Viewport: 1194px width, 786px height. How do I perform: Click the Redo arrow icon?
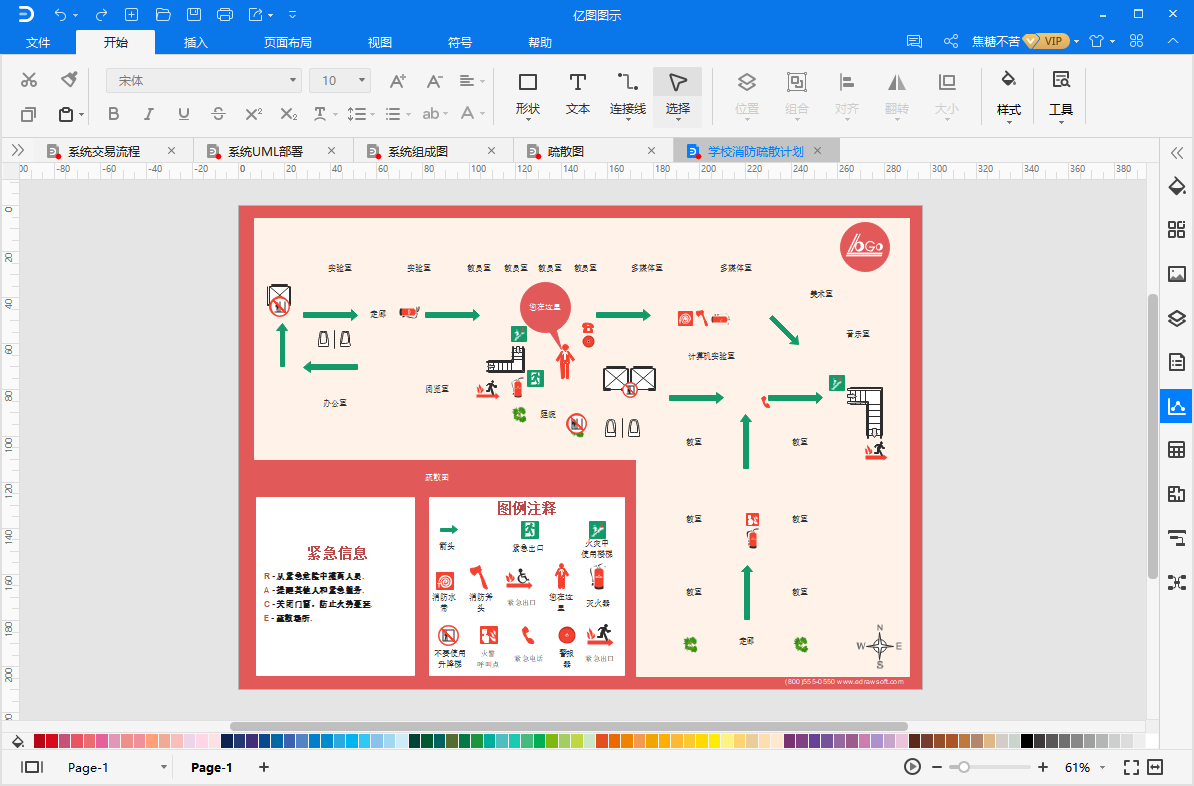101,14
